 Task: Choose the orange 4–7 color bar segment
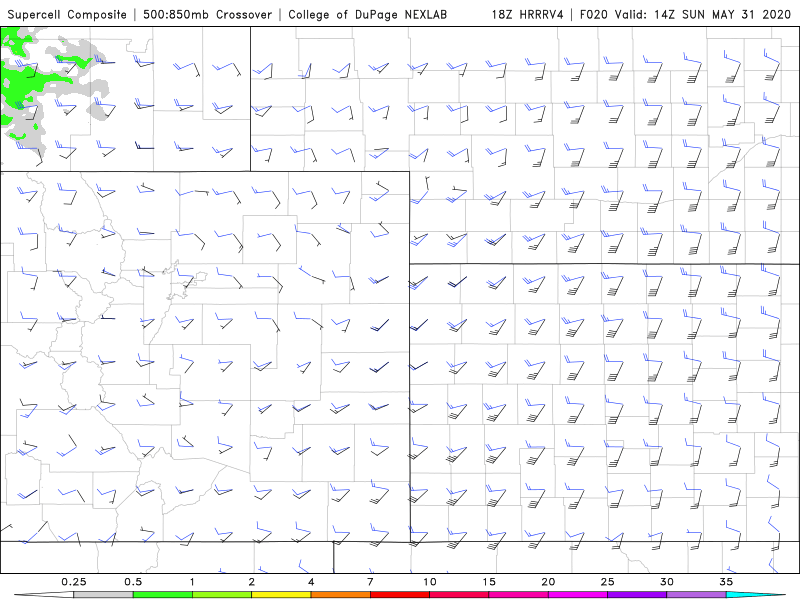[x=340, y=595]
